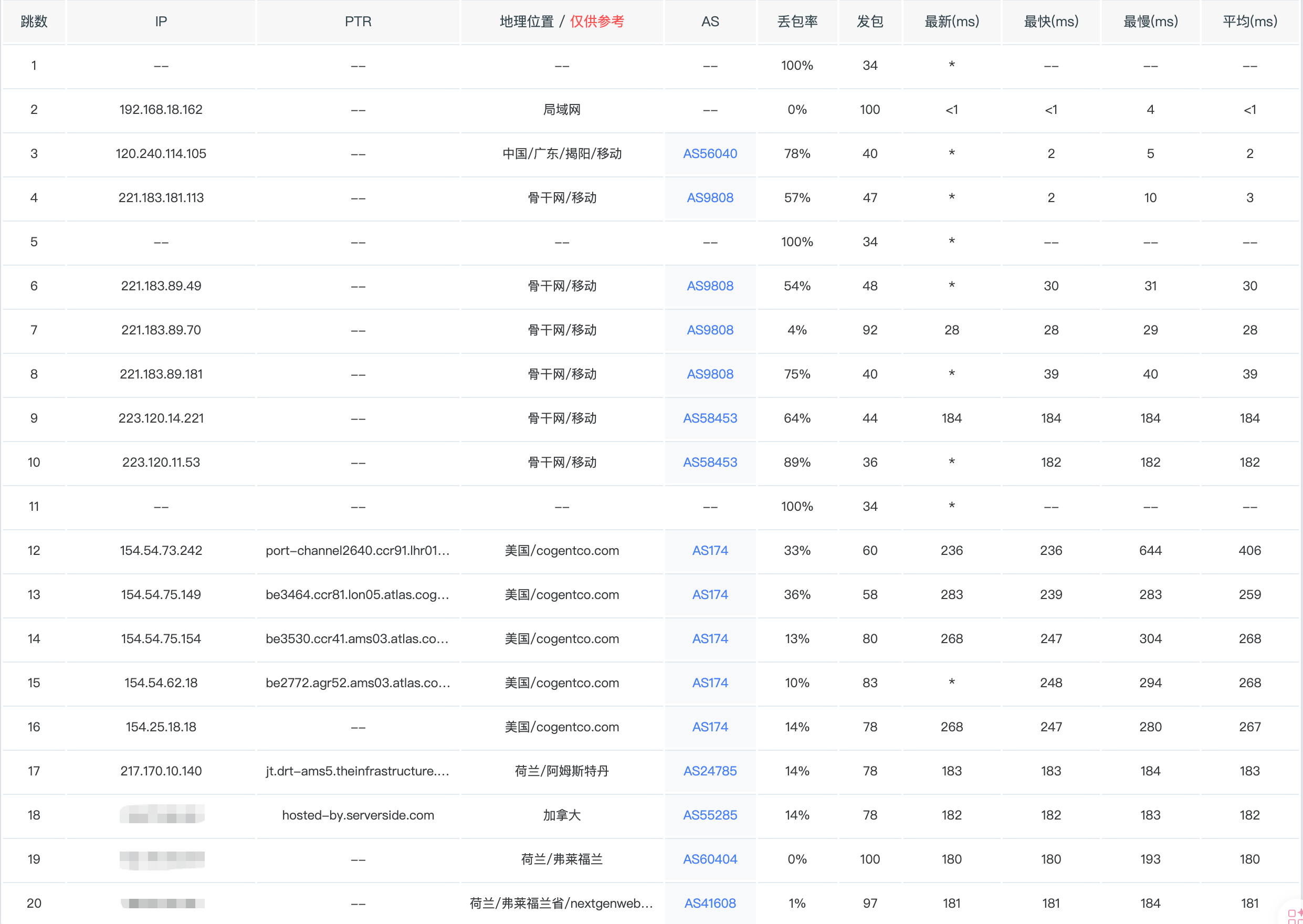Open AS58453 link for IP 223.120.14.221
Viewport: 1303px width, 924px height.
(x=710, y=418)
